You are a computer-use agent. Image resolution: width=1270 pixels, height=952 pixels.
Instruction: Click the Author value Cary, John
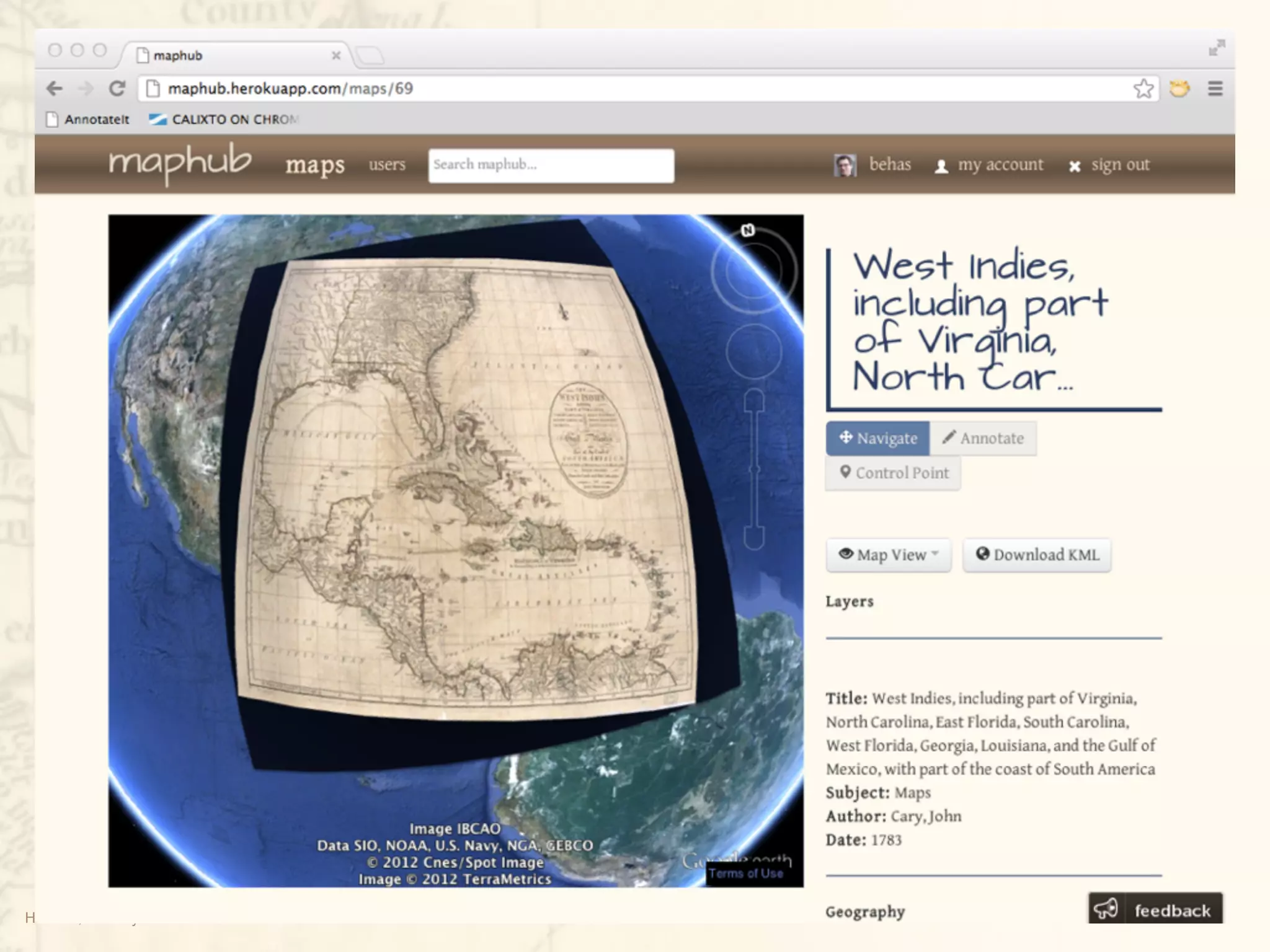tap(926, 816)
